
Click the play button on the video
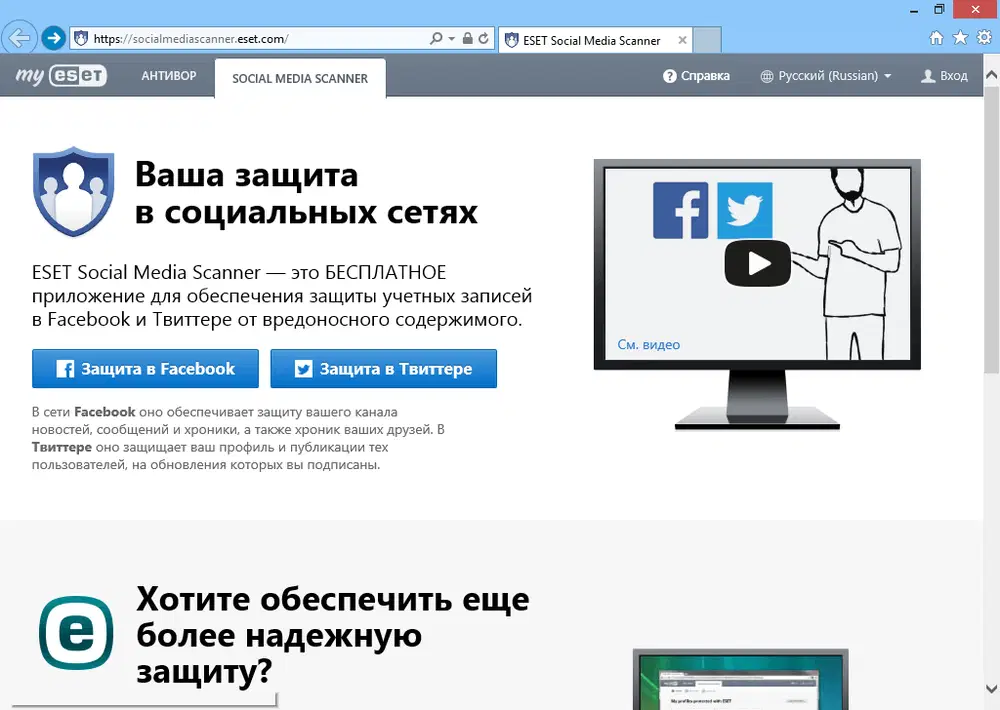(757, 263)
